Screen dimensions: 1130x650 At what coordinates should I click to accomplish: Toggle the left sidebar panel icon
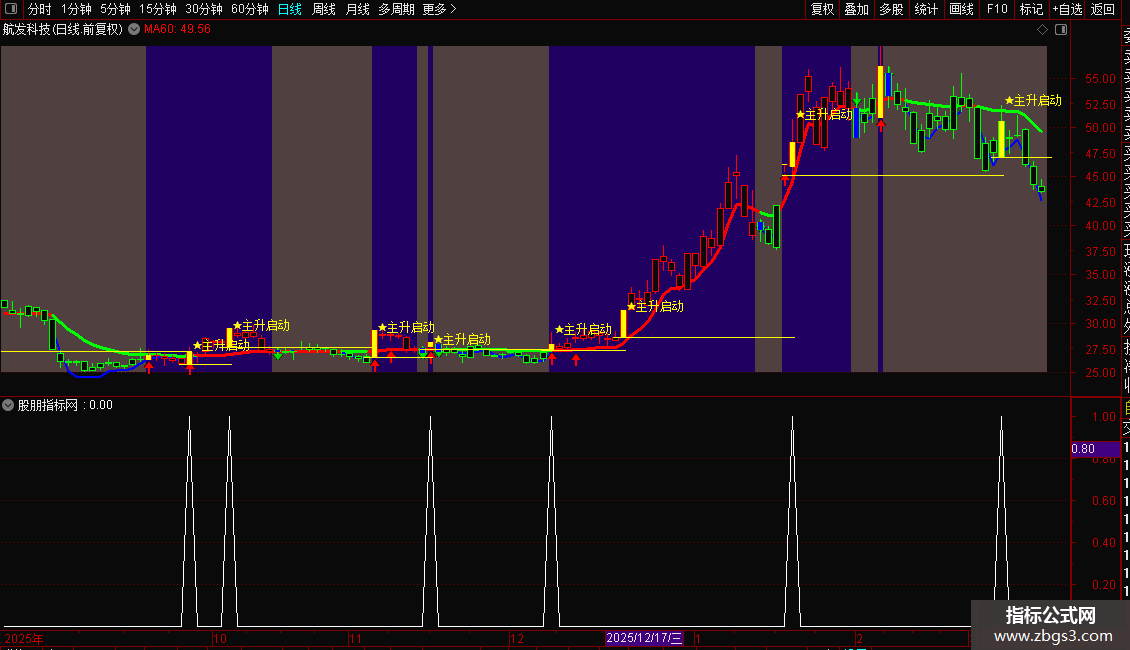pyautogui.click(x=11, y=9)
